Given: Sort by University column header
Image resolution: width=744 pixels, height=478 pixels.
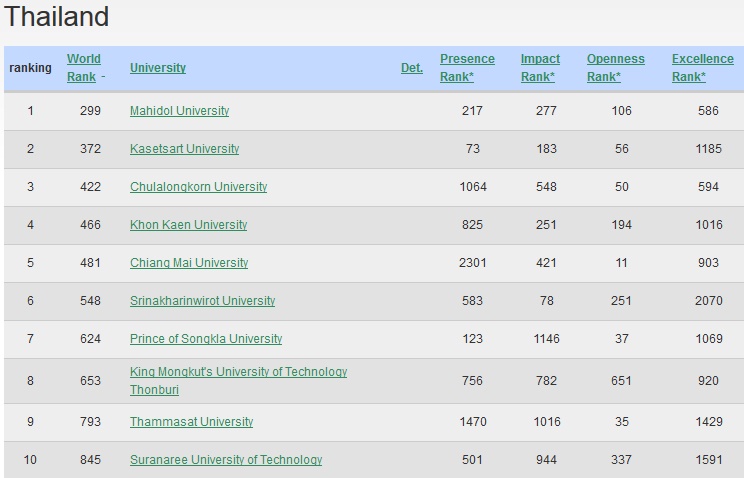Looking at the screenshot, I should coord(157,68).
